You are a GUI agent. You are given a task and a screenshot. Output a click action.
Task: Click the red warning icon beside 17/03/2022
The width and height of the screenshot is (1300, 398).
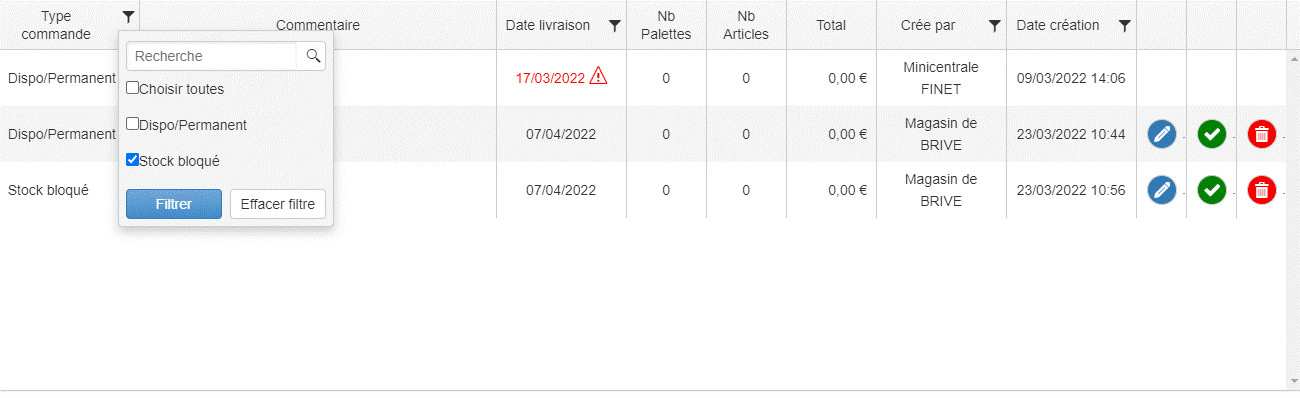[598, 76]
